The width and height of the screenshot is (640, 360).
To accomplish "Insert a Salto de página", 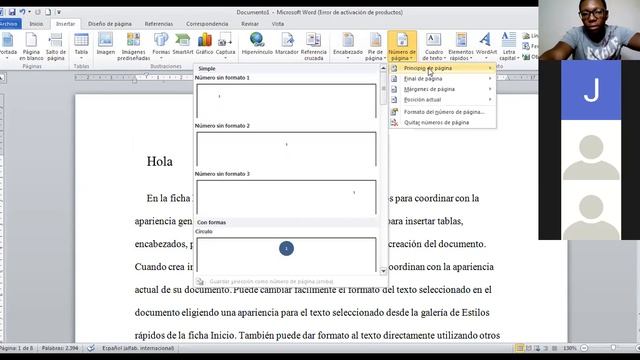I will [56, 46].
